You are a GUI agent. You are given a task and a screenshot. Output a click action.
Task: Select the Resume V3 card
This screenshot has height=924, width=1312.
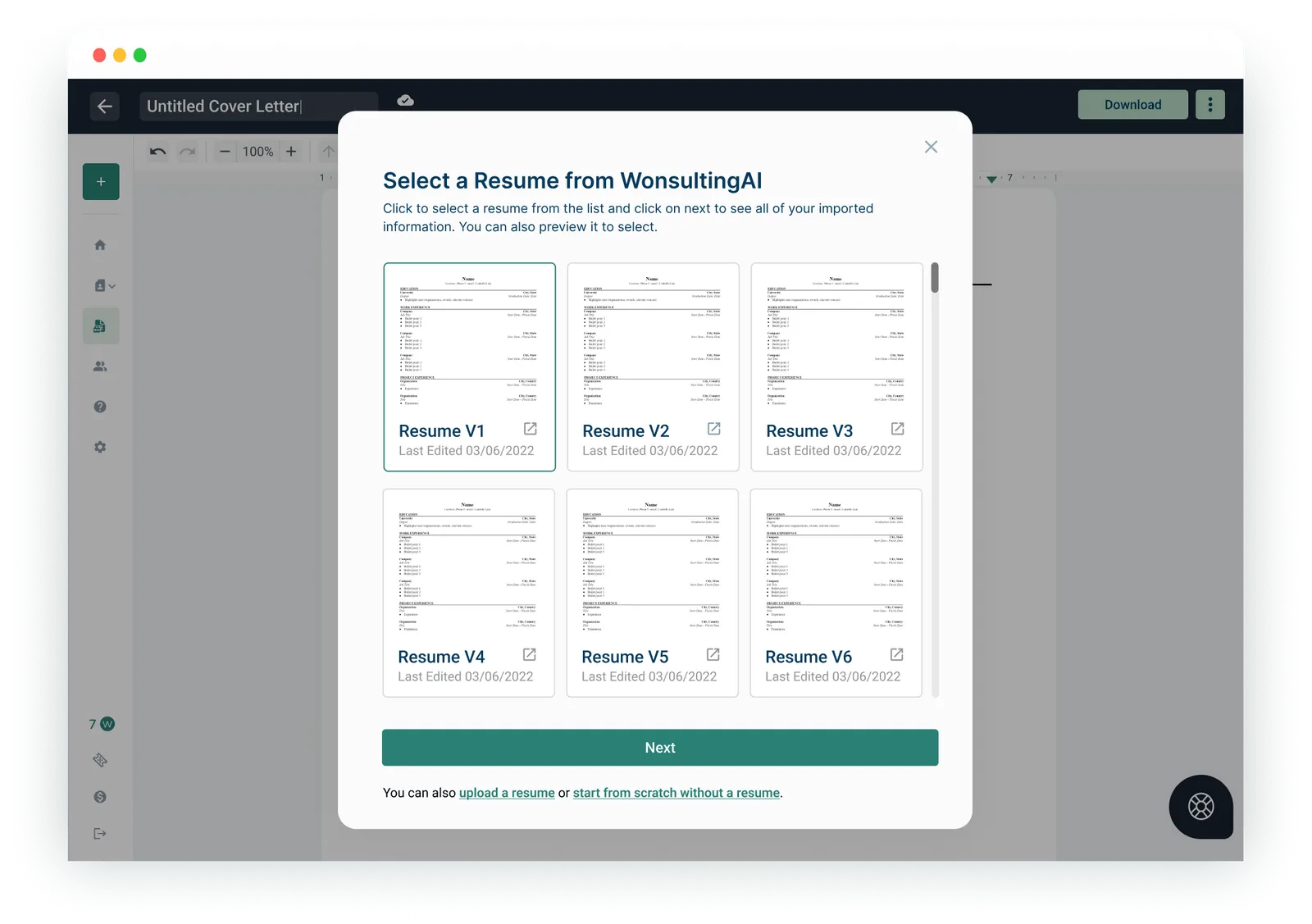tap(836, 367)
